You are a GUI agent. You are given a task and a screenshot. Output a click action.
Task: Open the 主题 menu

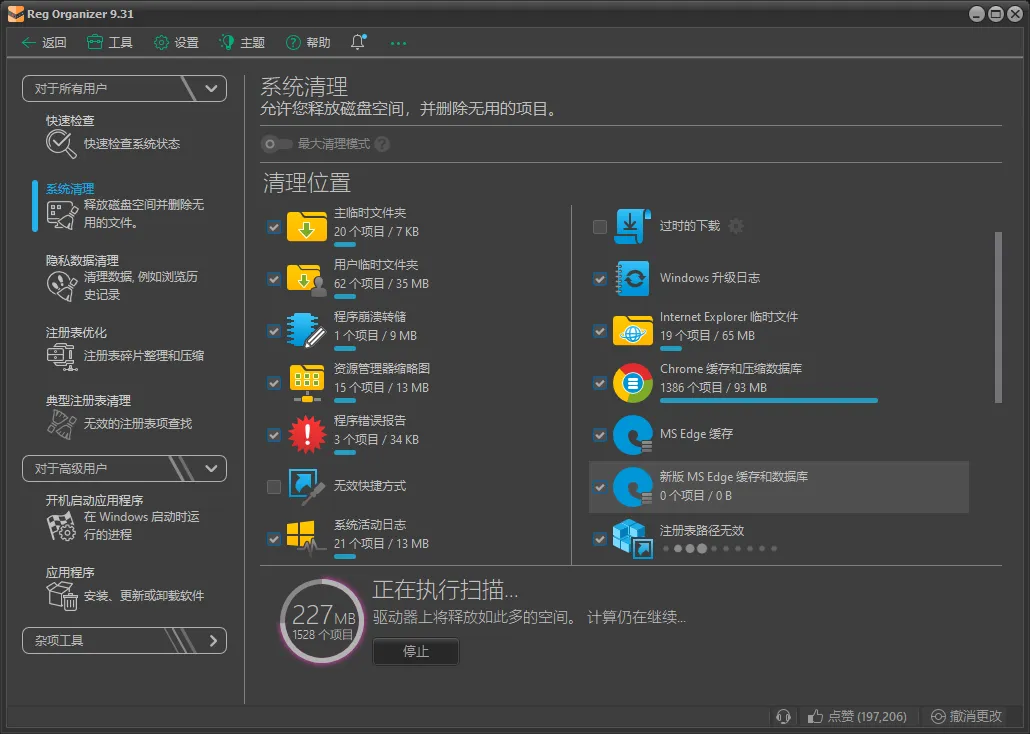[x=242, y=43]
